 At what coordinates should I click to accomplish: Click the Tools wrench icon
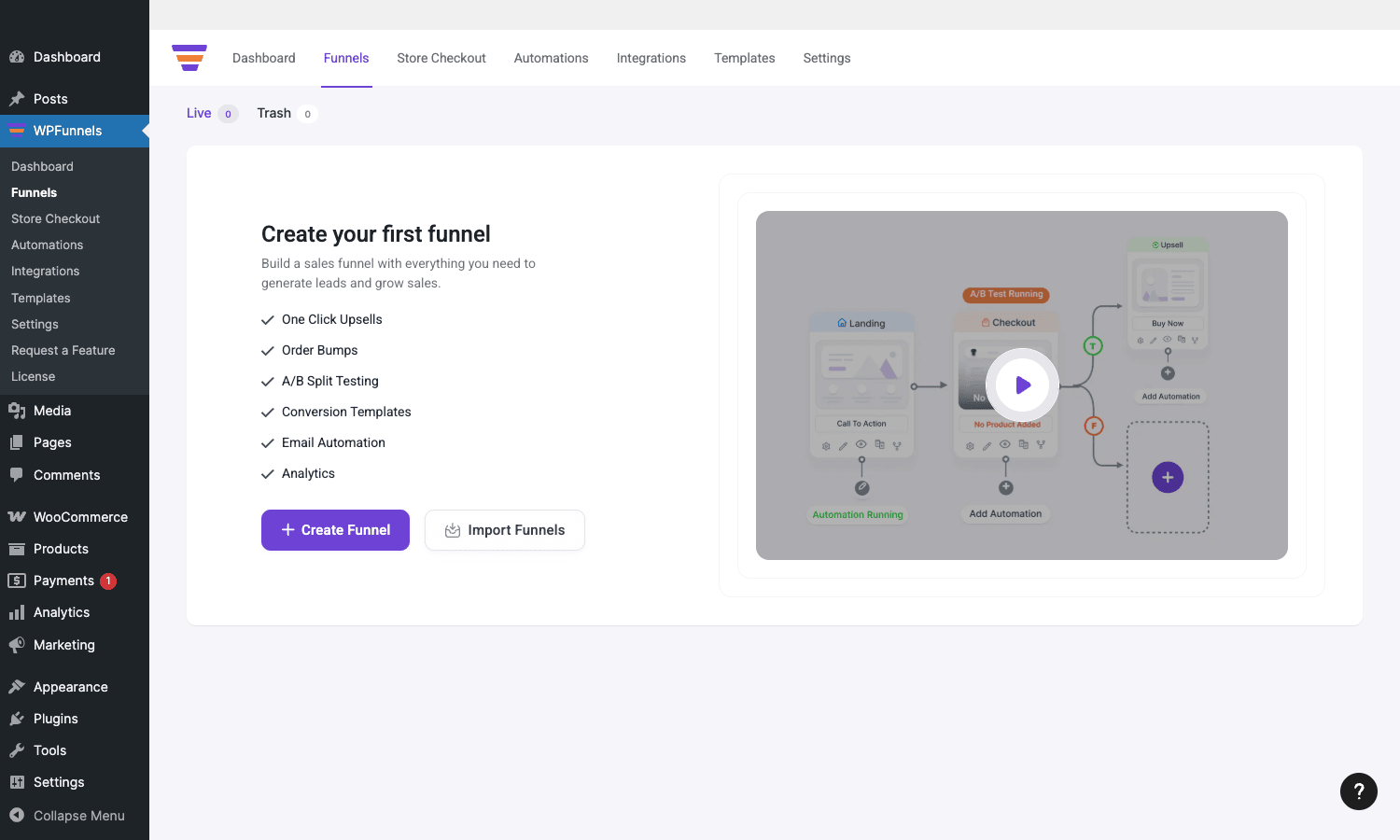pos(17,750)
